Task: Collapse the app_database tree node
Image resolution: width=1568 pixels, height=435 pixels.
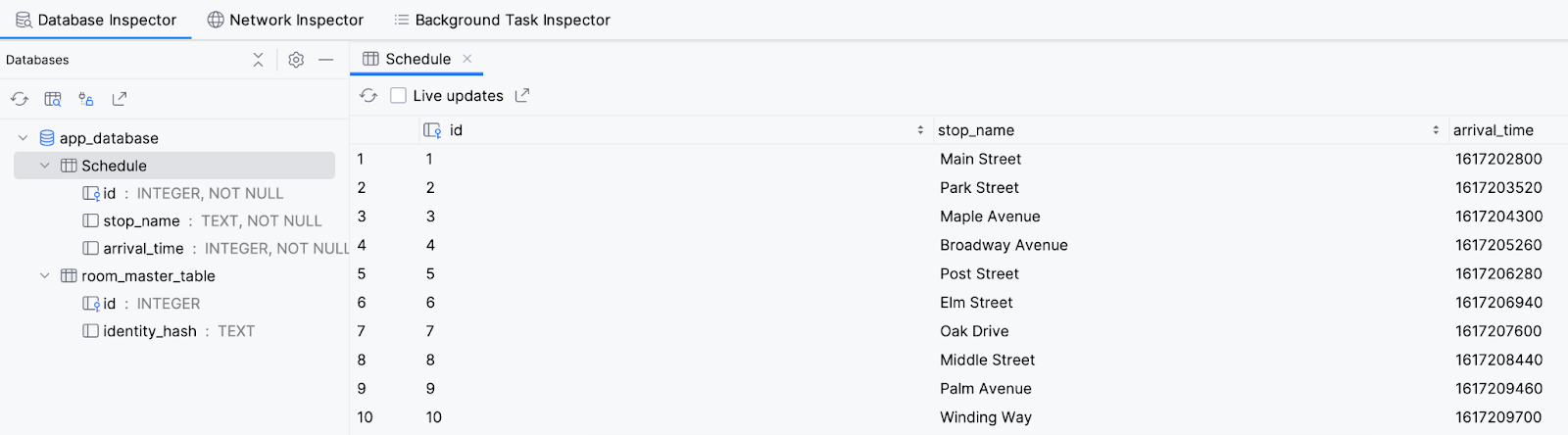Action: (24, 138)
